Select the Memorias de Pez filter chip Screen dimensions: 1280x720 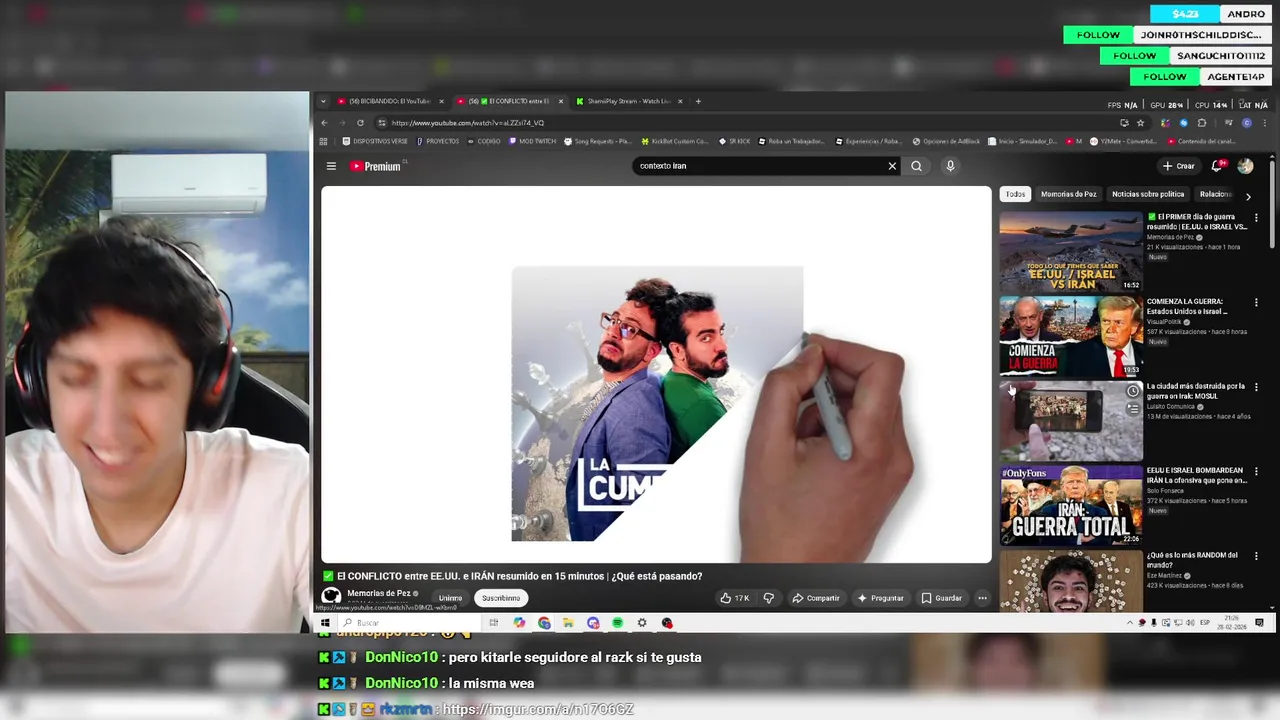point(1068,194)
